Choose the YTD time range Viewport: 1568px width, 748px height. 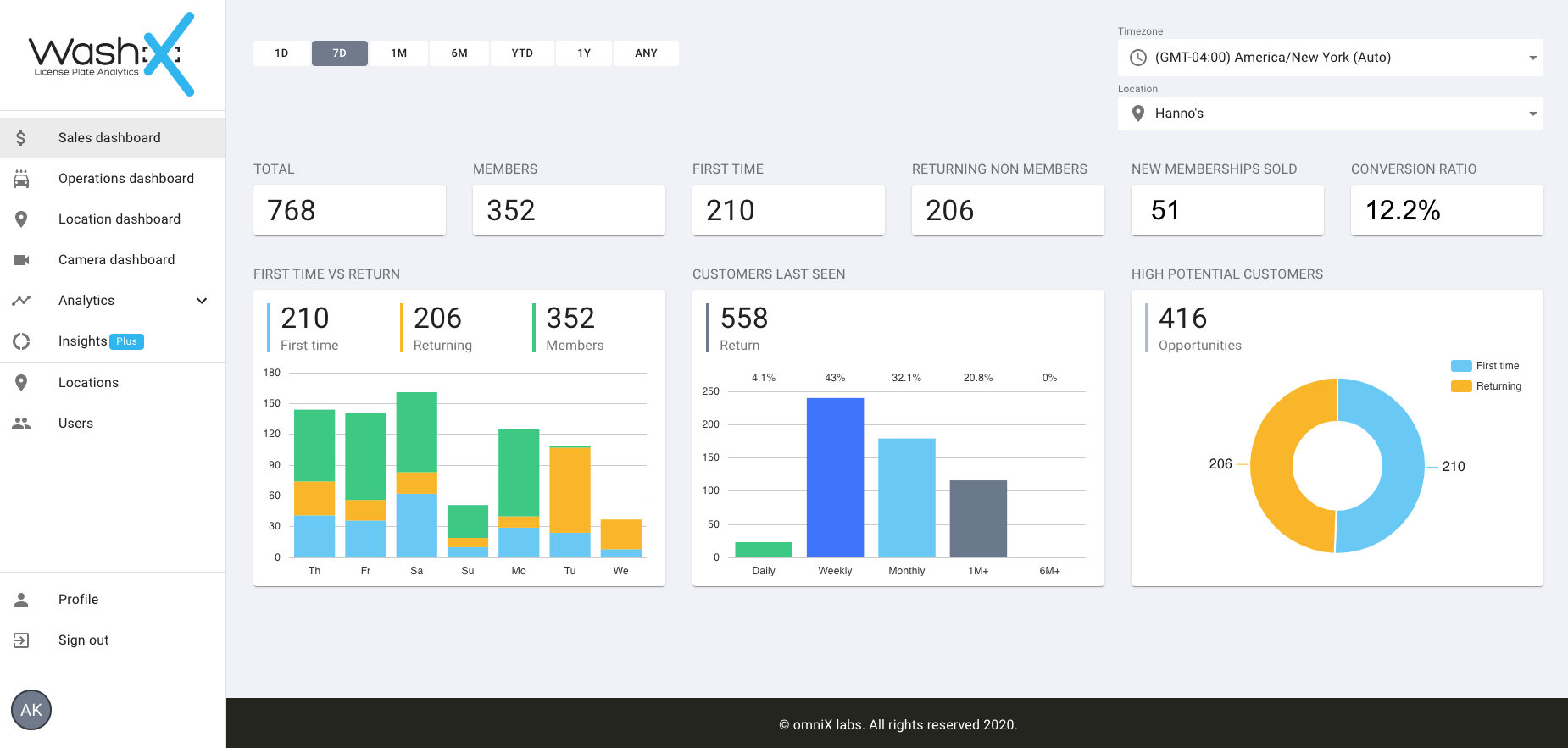point(522,53)
